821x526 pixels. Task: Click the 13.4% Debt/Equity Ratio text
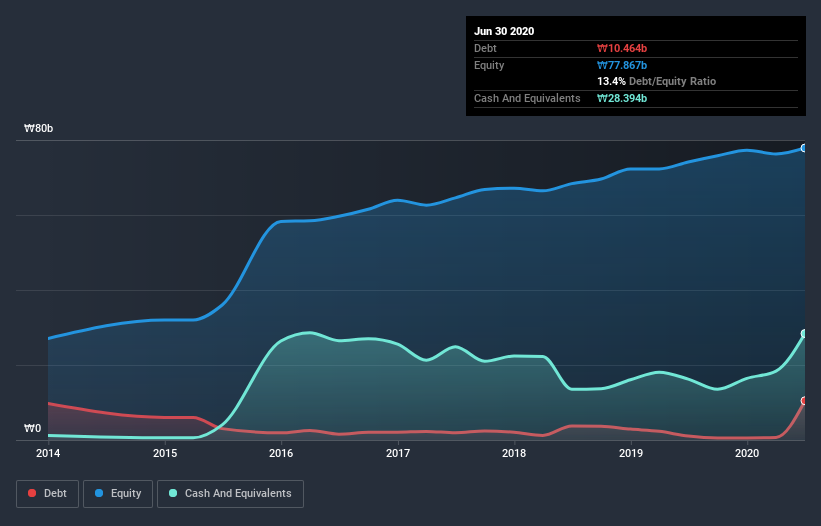click(x=657, y=82)
